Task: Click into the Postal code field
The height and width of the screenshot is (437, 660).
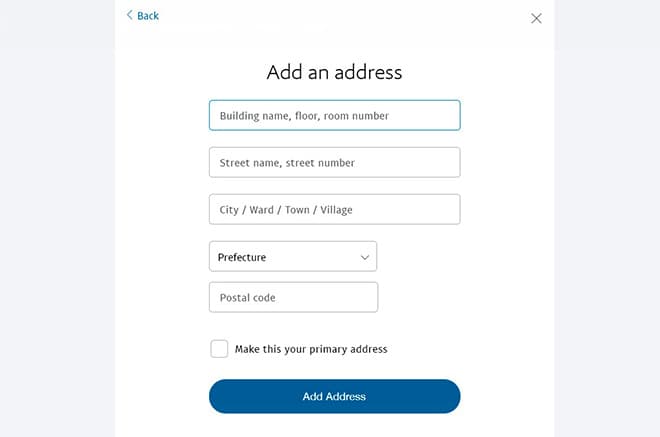Action: (x=293, y=297)
